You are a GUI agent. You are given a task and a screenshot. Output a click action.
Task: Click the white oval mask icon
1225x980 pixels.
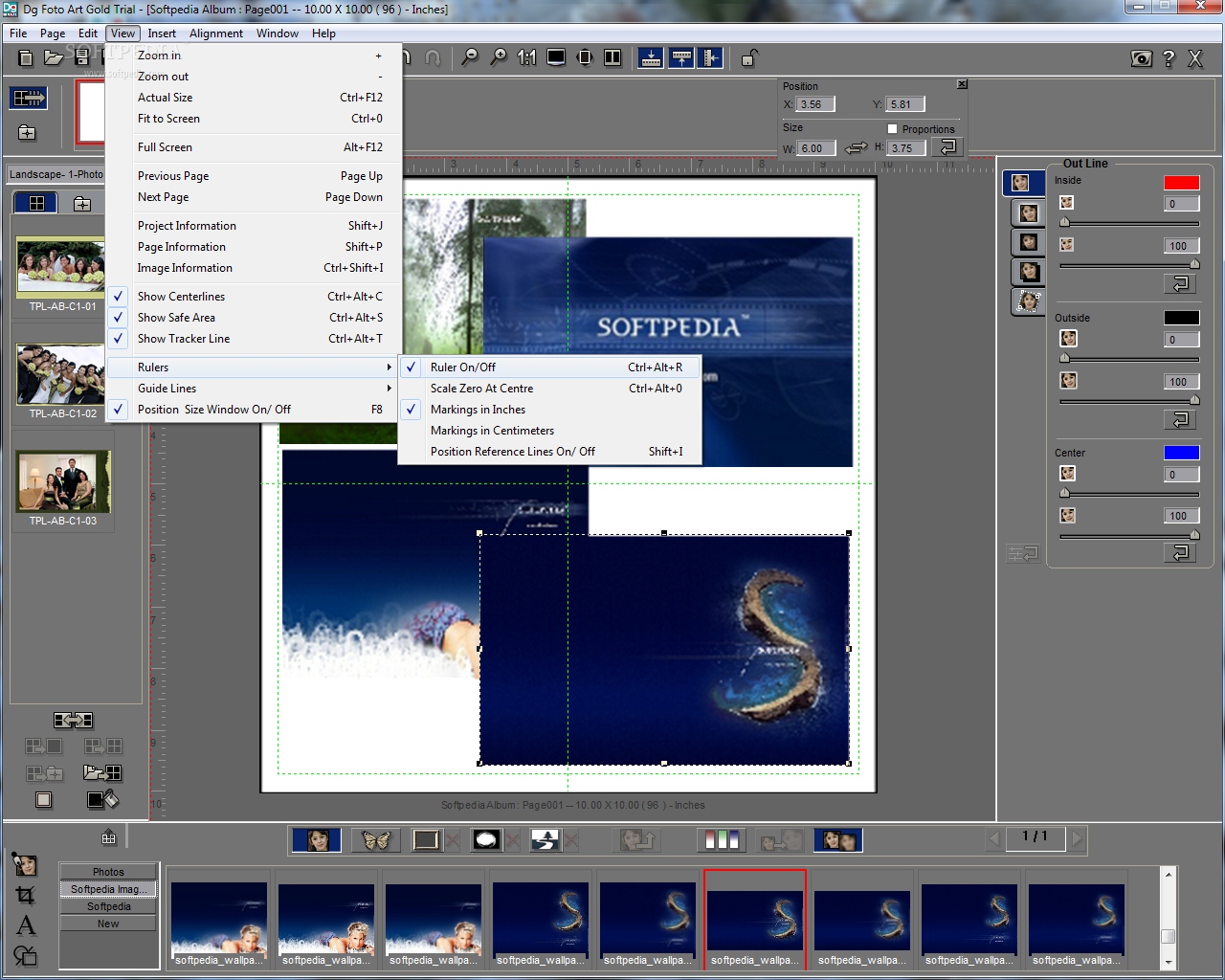tap(487, 840)
